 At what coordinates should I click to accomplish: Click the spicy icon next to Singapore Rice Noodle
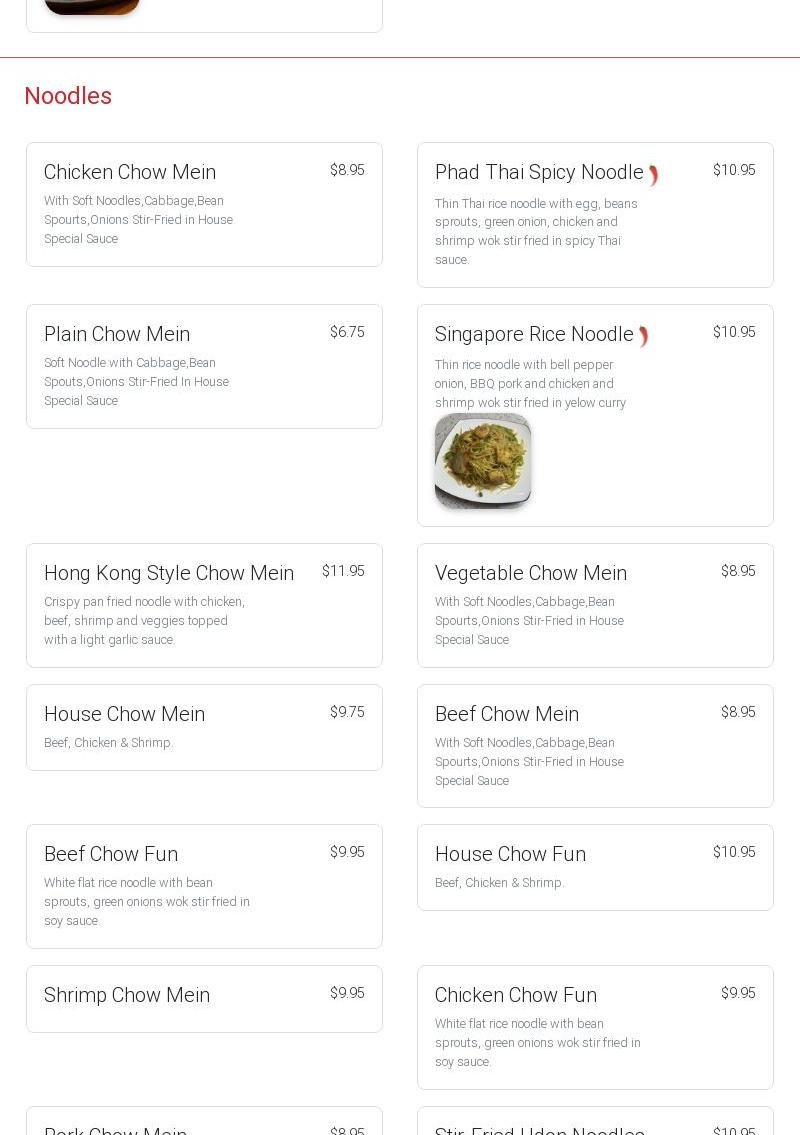click(643, 336)
